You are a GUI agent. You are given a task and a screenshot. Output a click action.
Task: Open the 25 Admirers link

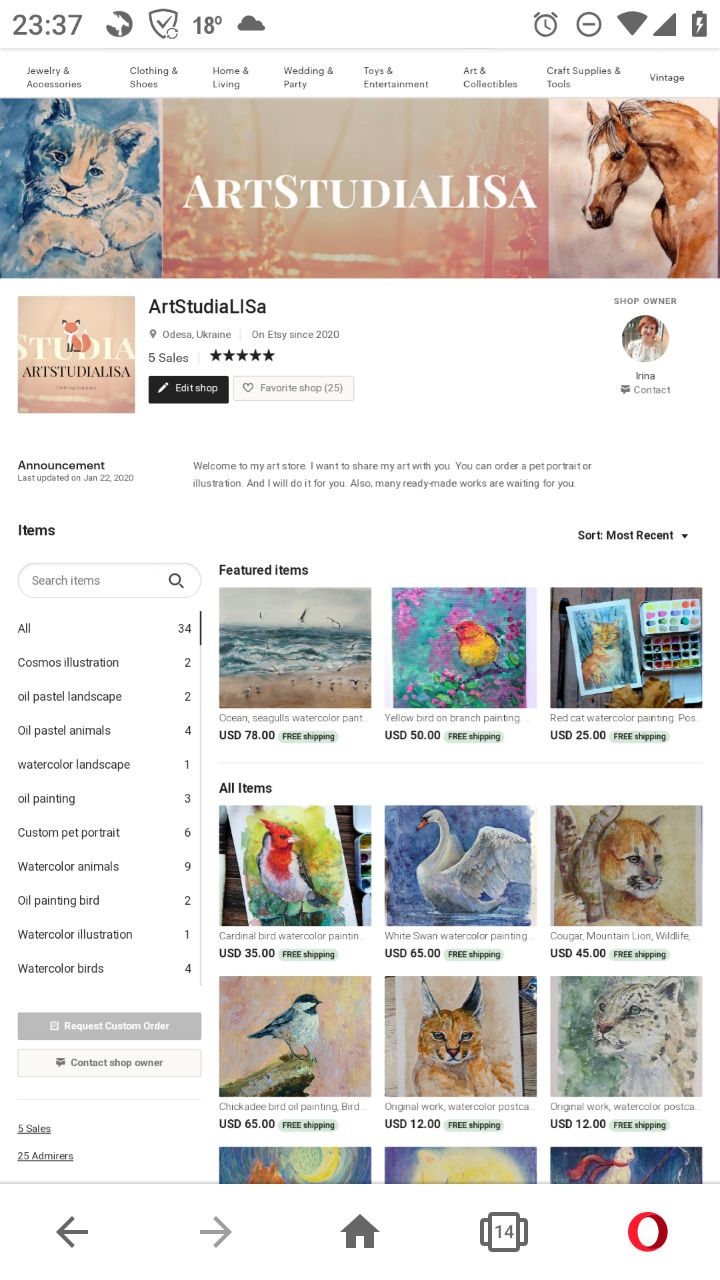tap(45, 1156)
